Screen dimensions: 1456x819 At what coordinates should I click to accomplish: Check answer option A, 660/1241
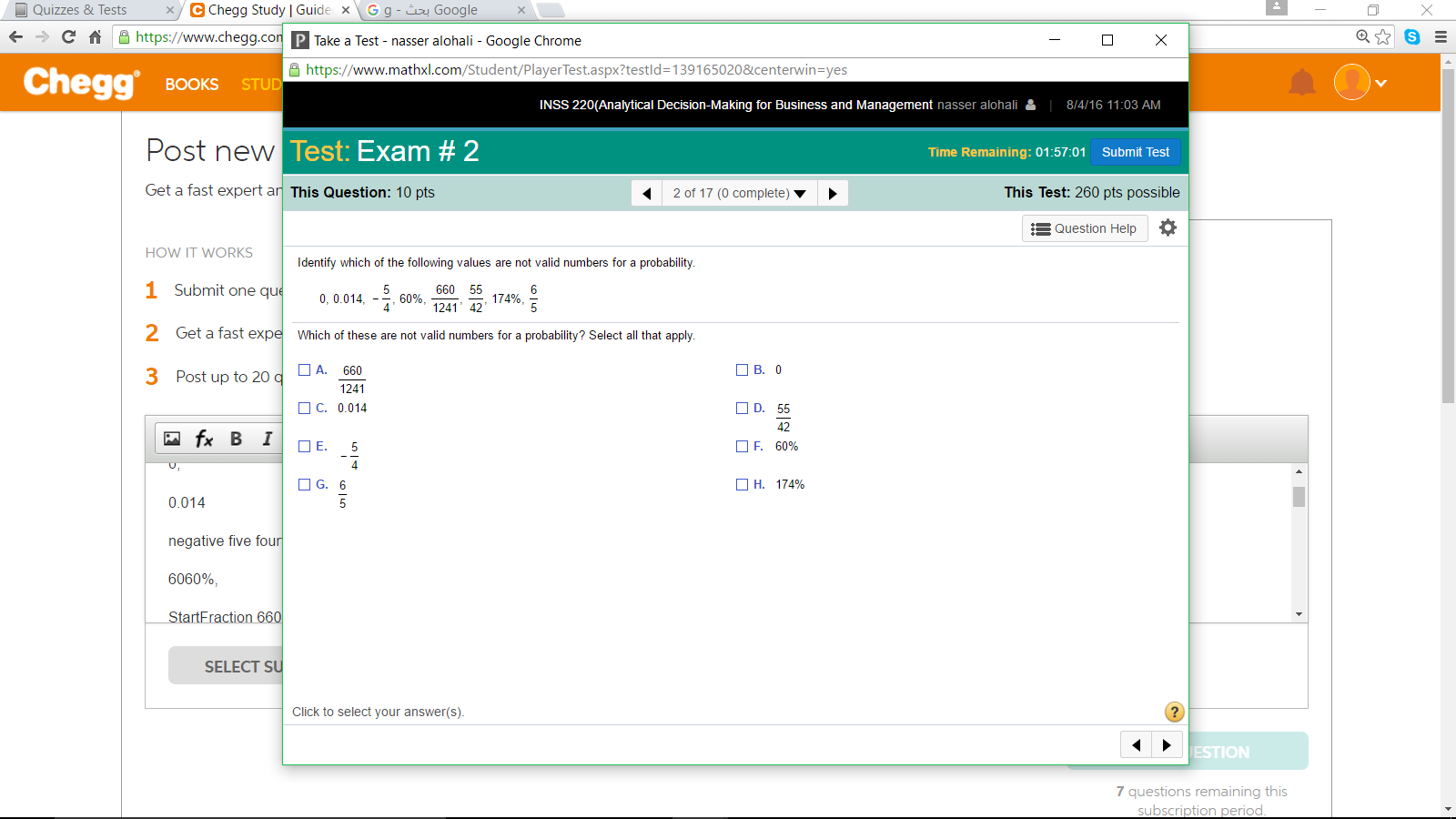[x=304, y=369]
